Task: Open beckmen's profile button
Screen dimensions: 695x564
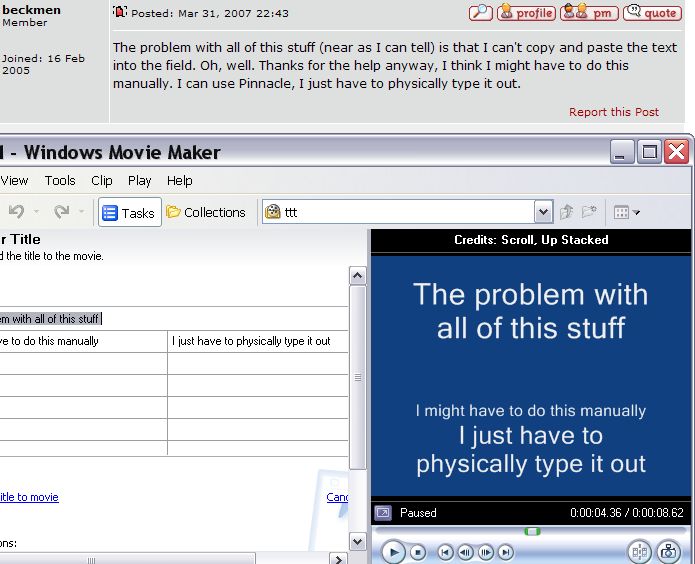Action: pyautogui.click(x=526, y=13)
